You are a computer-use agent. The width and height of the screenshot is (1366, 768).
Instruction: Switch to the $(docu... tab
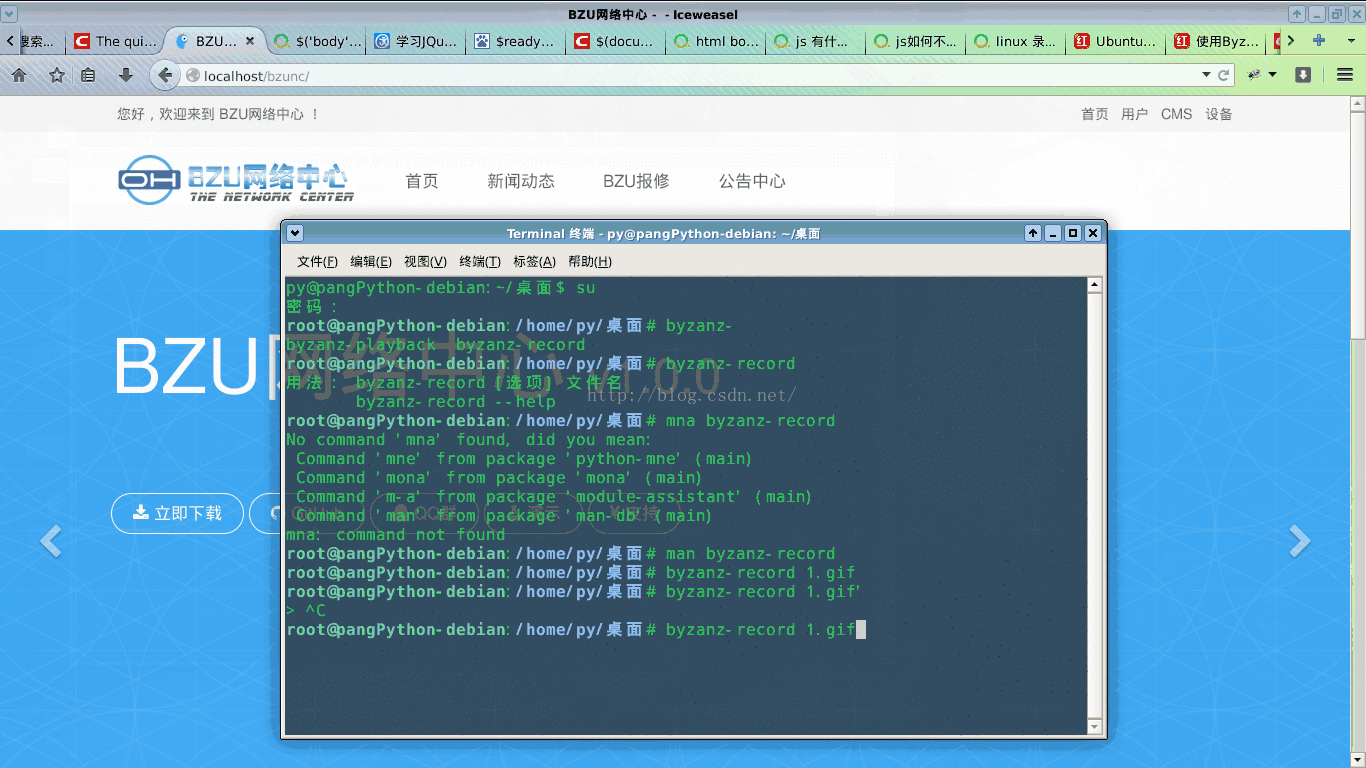tap(617, 42)
